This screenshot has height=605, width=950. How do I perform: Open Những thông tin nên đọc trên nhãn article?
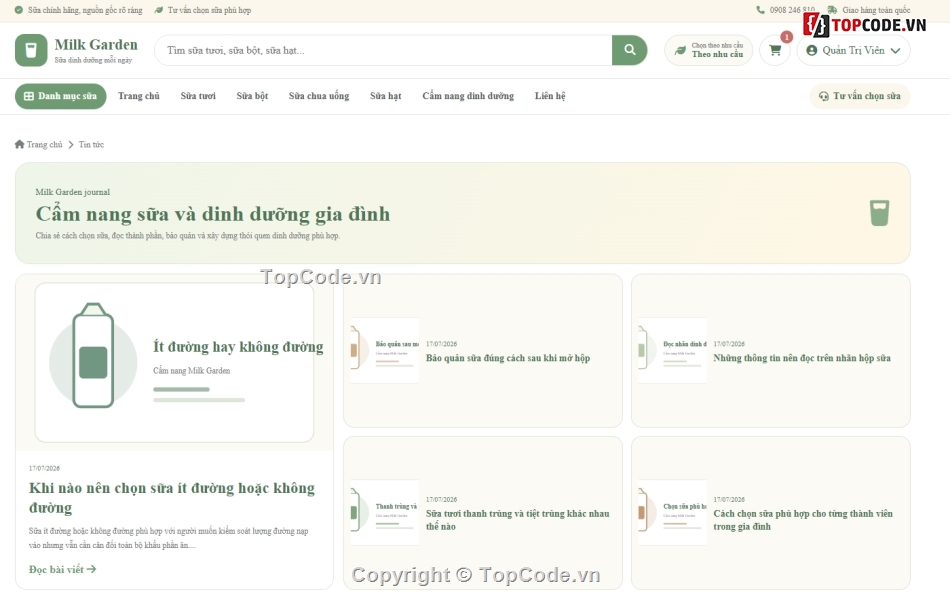(802, 358)
